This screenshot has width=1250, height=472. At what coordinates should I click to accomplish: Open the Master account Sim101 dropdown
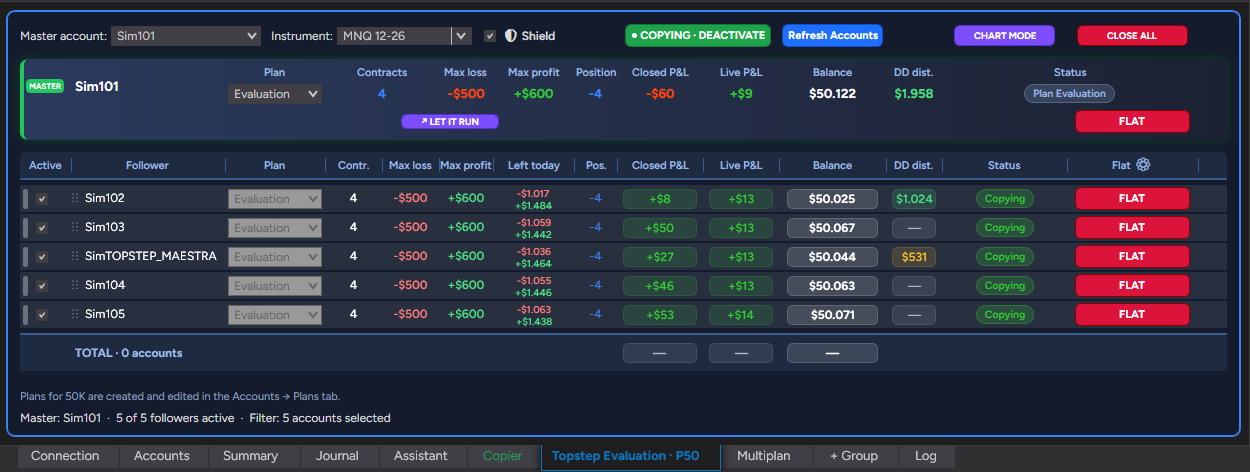pos(186,36)
